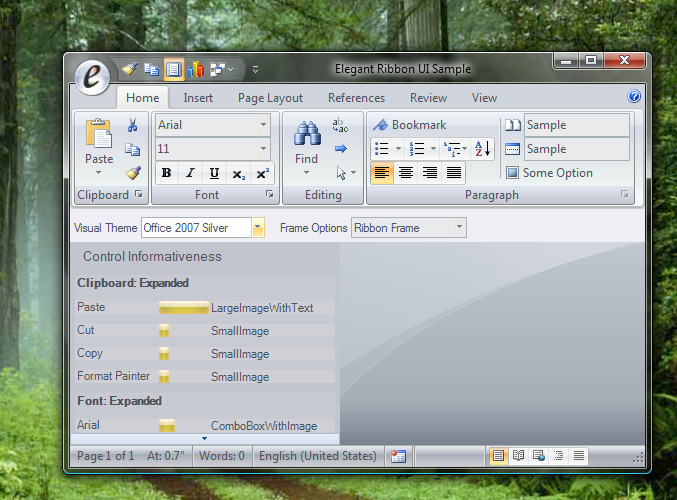Click the Paste button
Image resolution: width=677 pixels, height=500 pixels.
99,143
